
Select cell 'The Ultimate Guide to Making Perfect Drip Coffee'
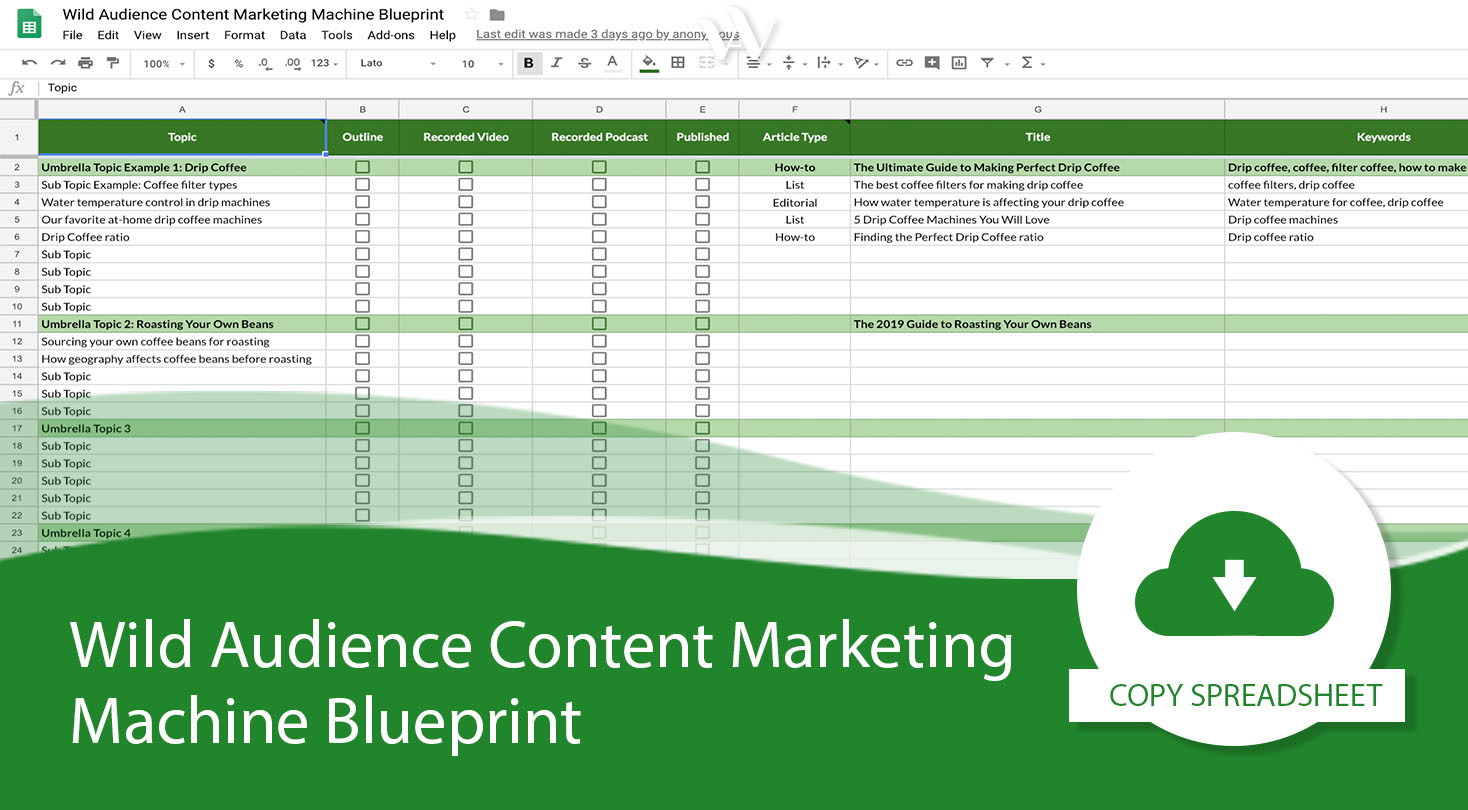[x=1038, y=167]
